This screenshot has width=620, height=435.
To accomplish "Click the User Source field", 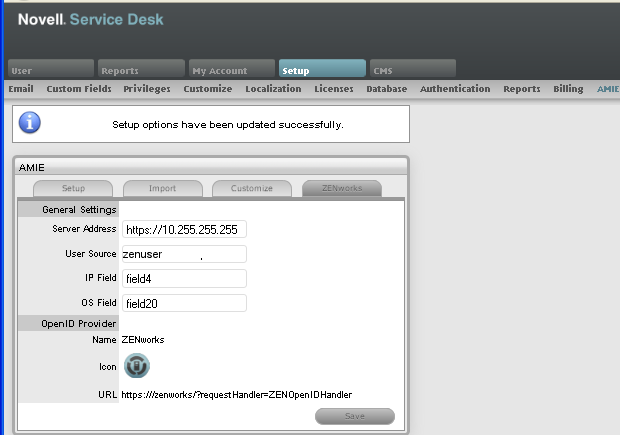I will [184, 254].
